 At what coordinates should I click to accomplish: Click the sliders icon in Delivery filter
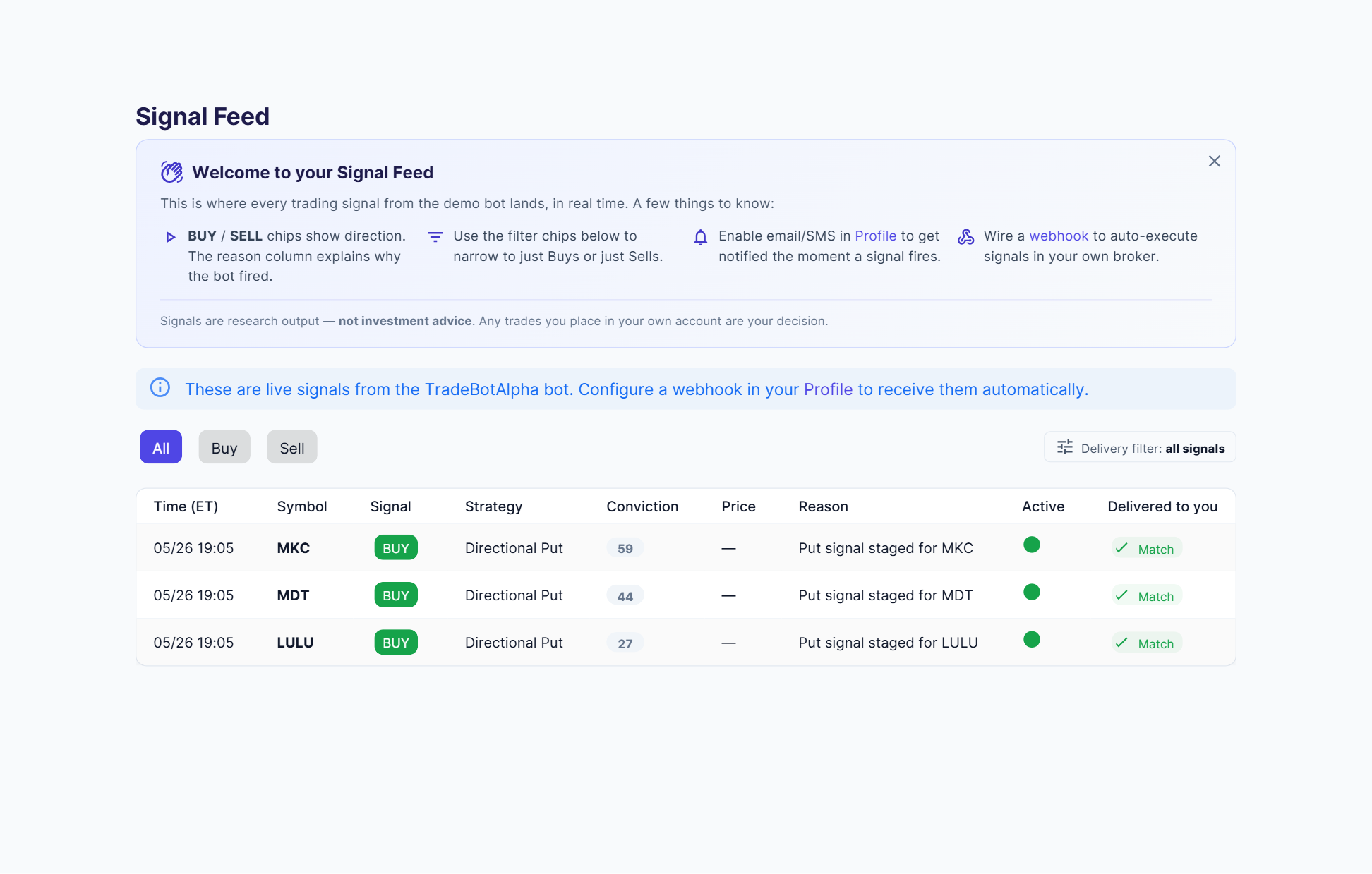tap(1064, 447)
